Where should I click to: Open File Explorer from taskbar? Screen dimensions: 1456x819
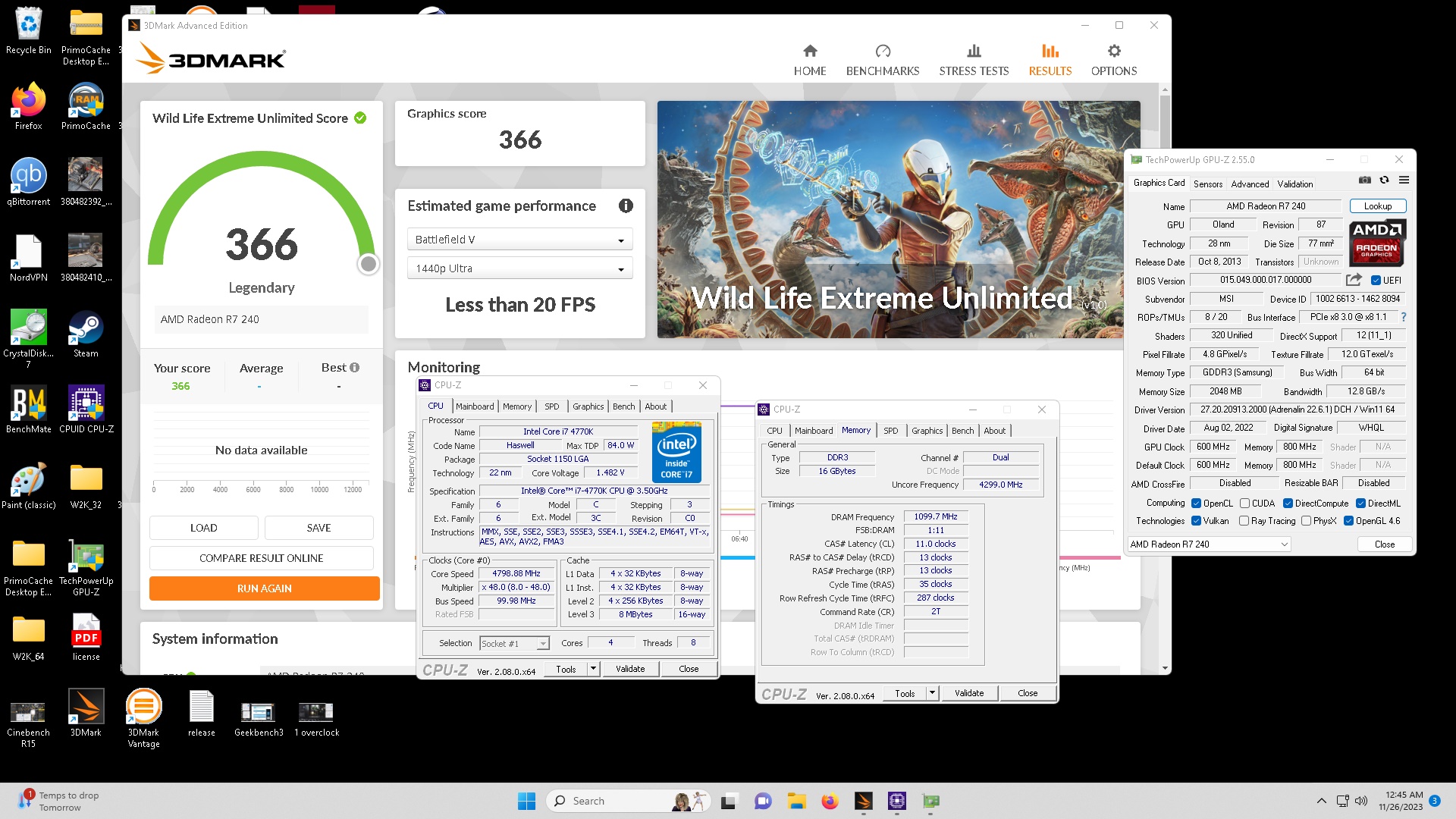tap(795, 801)
